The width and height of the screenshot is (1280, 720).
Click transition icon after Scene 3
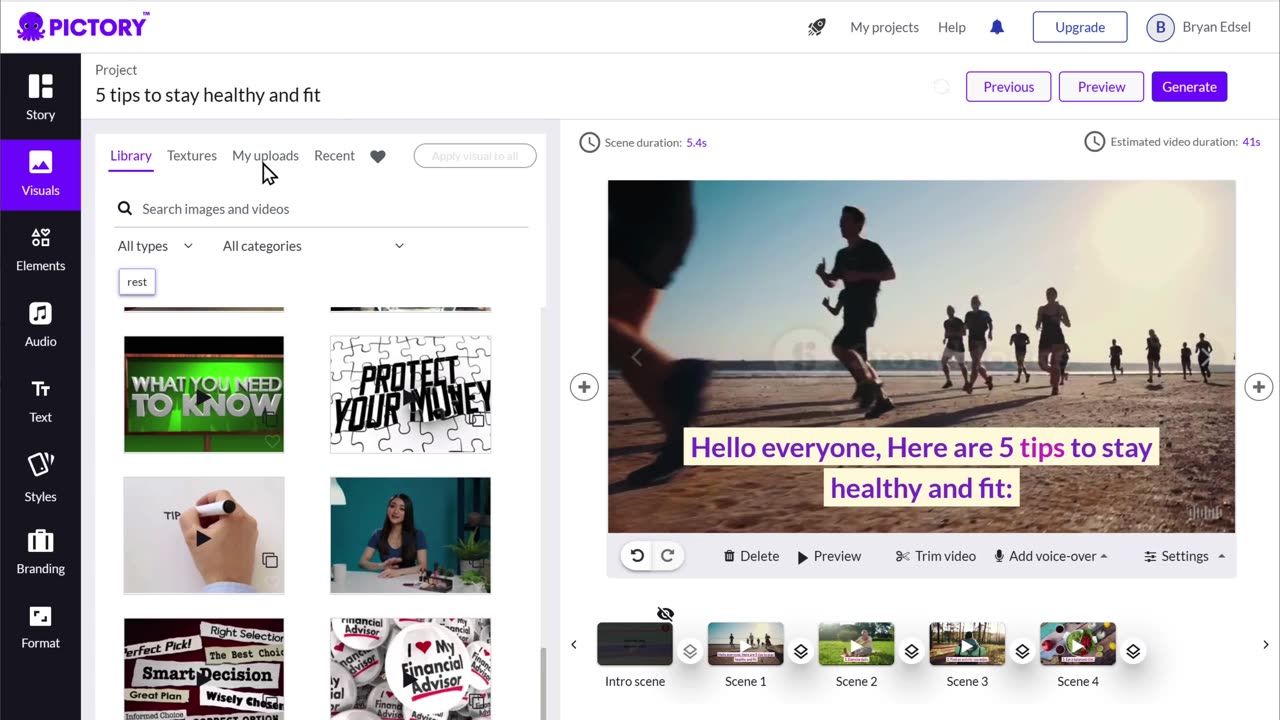coord(1022,651)
